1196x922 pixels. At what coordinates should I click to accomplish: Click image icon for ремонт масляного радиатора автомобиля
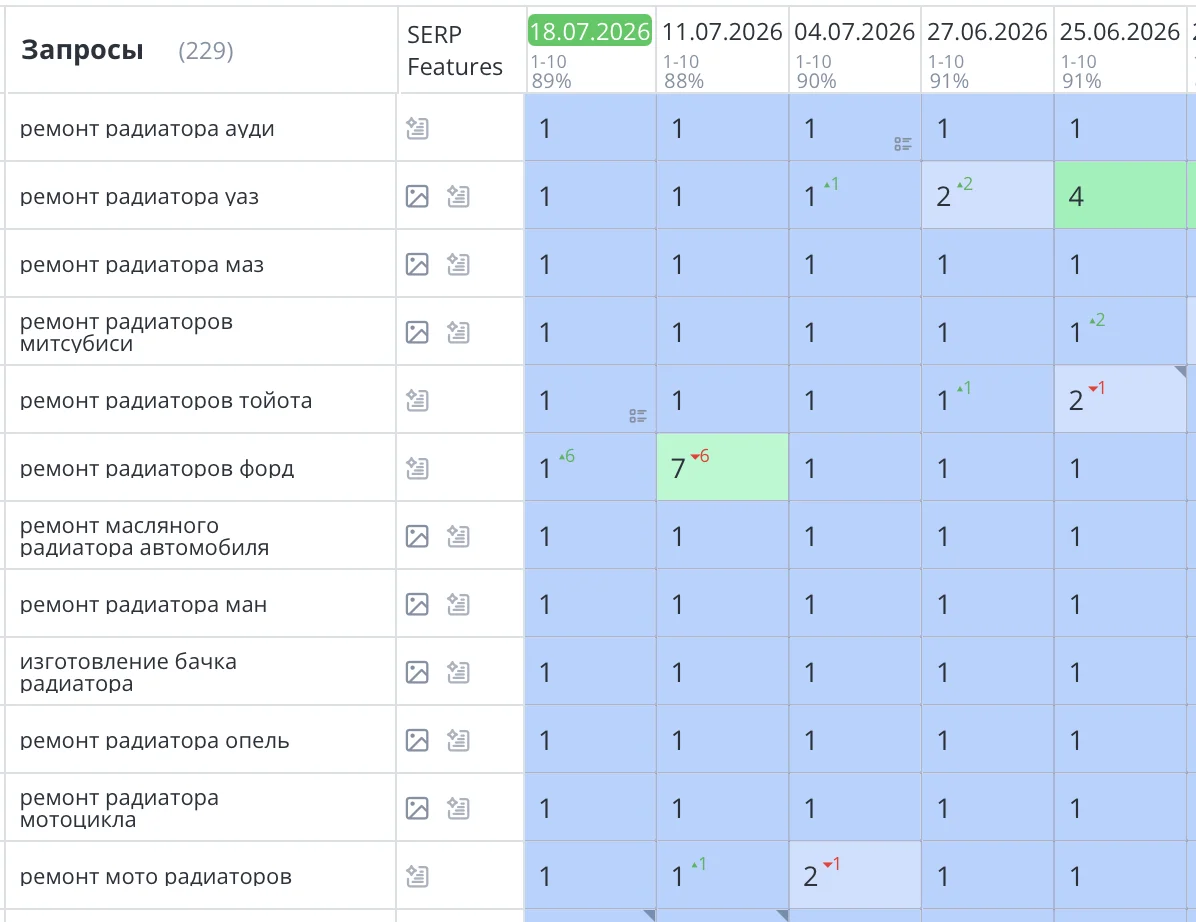pos(417,536)
